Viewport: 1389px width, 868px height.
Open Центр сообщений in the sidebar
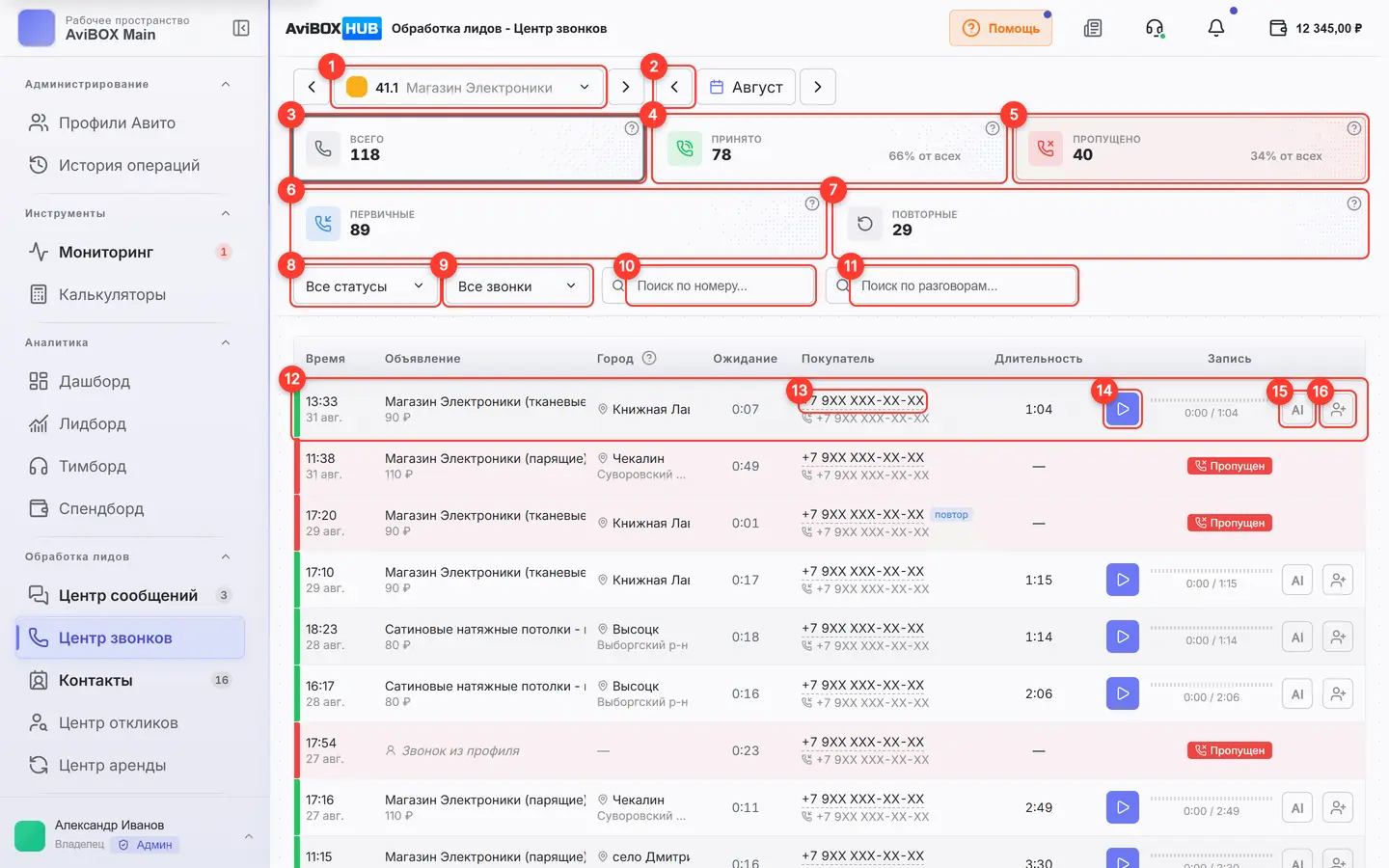coord(130,595)
